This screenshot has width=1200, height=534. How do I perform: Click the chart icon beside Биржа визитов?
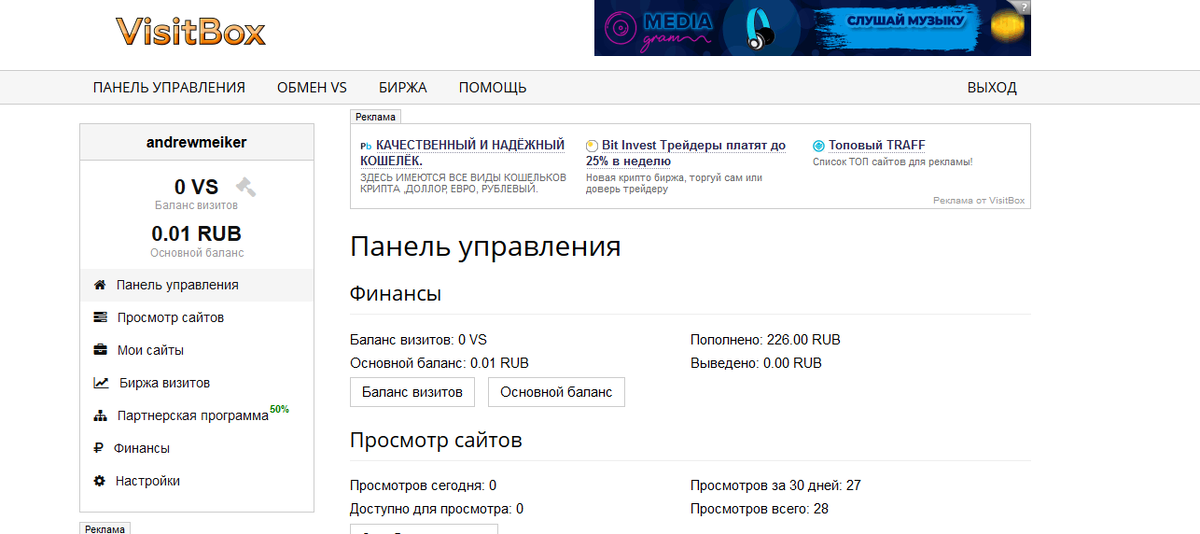tap(101, 383)
